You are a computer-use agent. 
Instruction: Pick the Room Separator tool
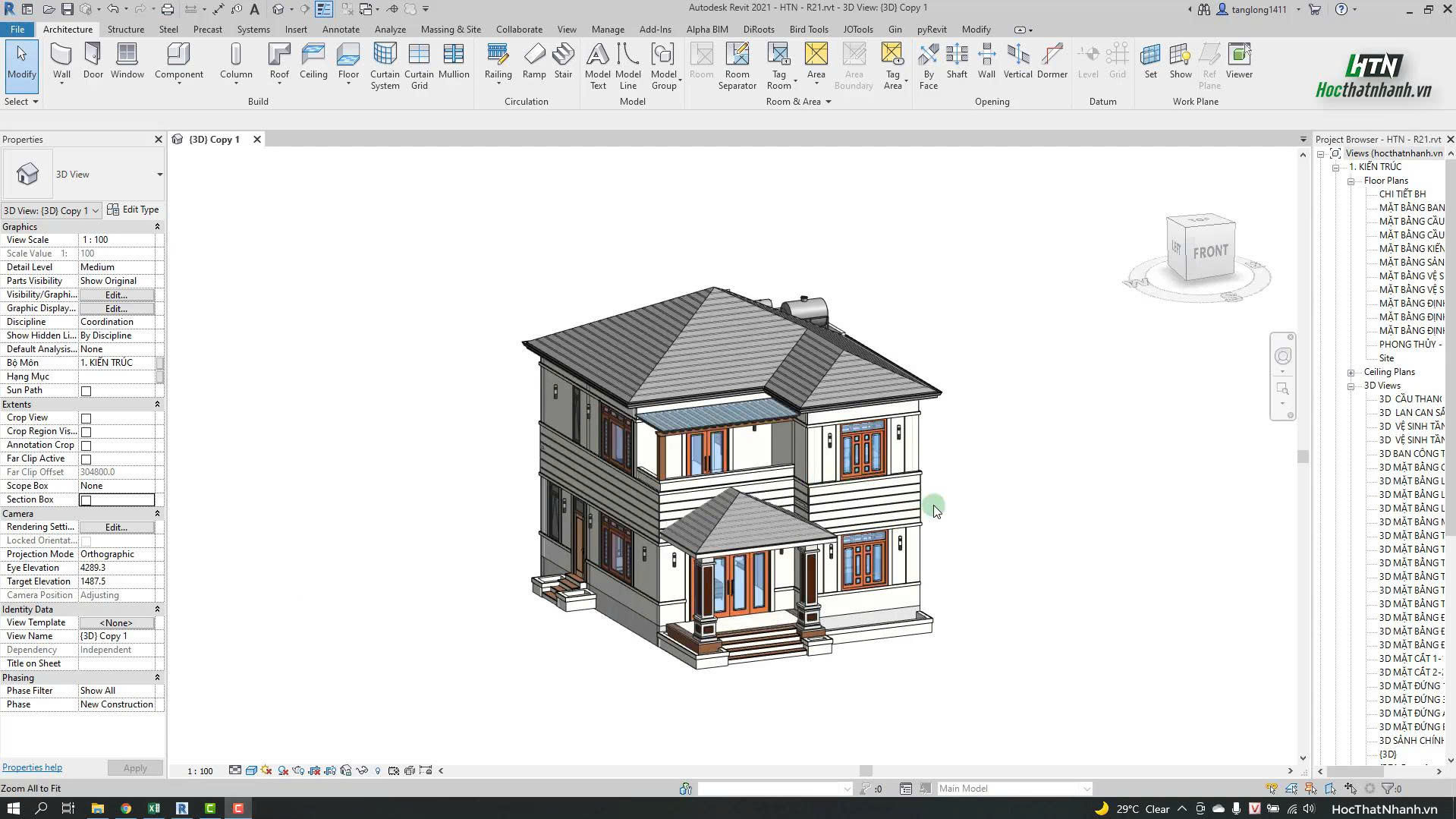(x=737, y=66)
